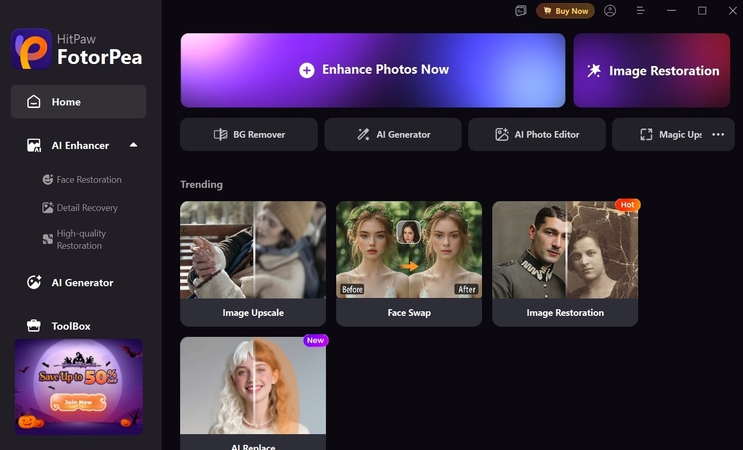Open the Image Restoration trending card

(x=565, y=263)
